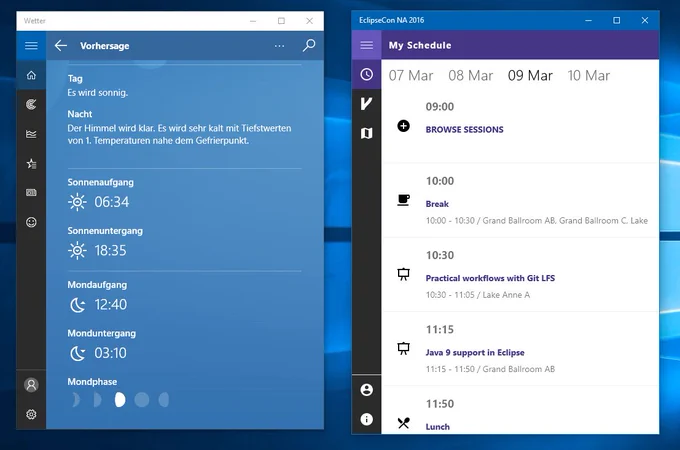Screen dimensions: 680x450
Task: Open EclipseCon hamburger menu
Action: tap(366, 45)
